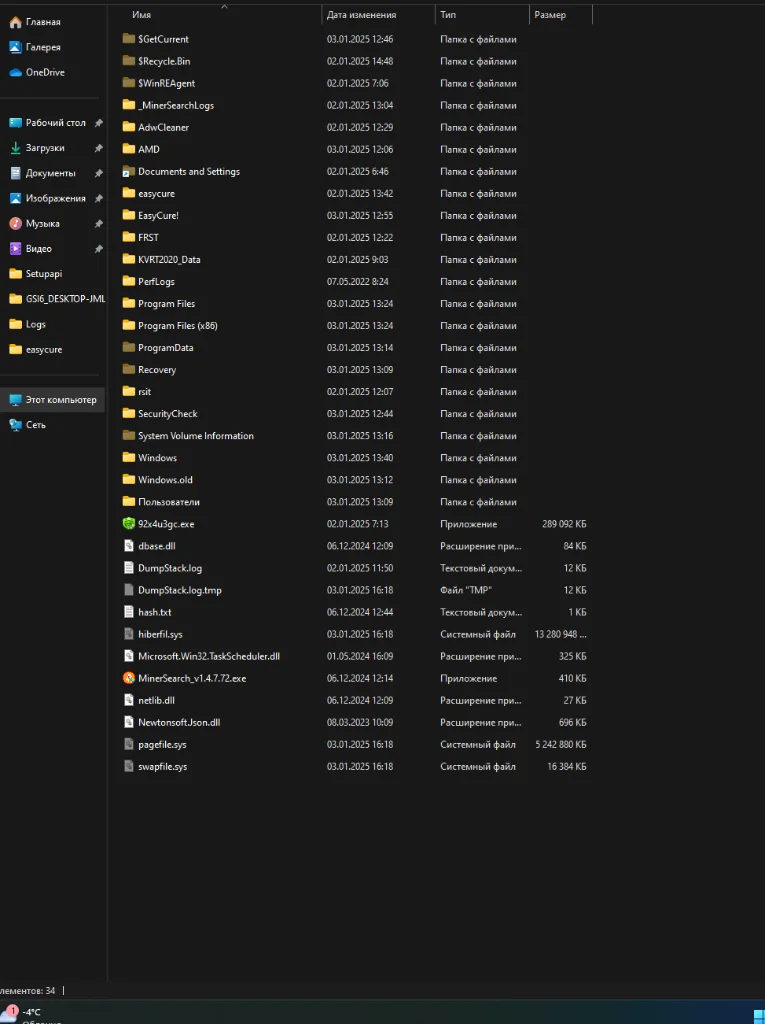Click the dbase.dll file icon

coord(129,546)
